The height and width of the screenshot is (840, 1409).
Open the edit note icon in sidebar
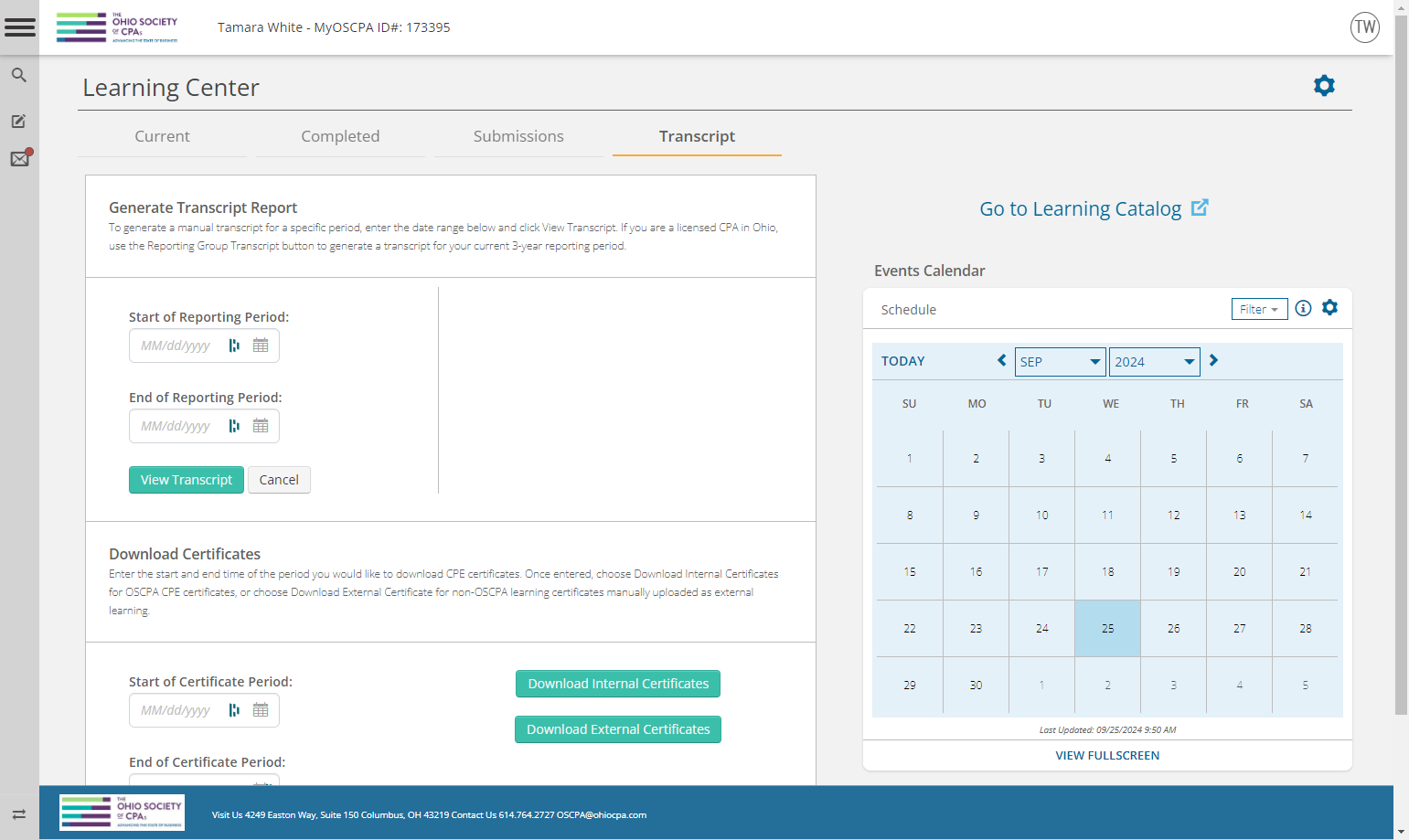18,121
